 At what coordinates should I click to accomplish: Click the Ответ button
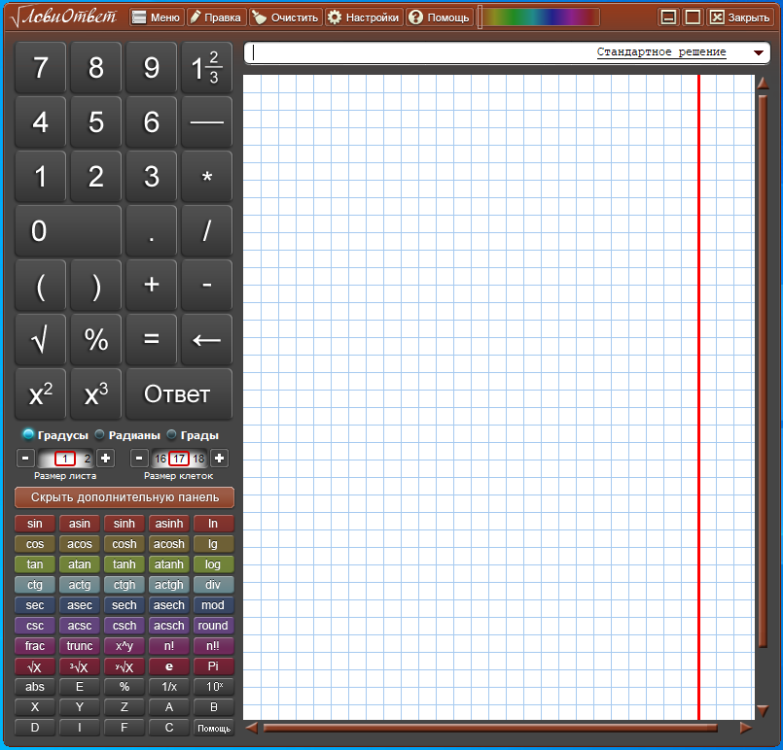tap(179, 394)
